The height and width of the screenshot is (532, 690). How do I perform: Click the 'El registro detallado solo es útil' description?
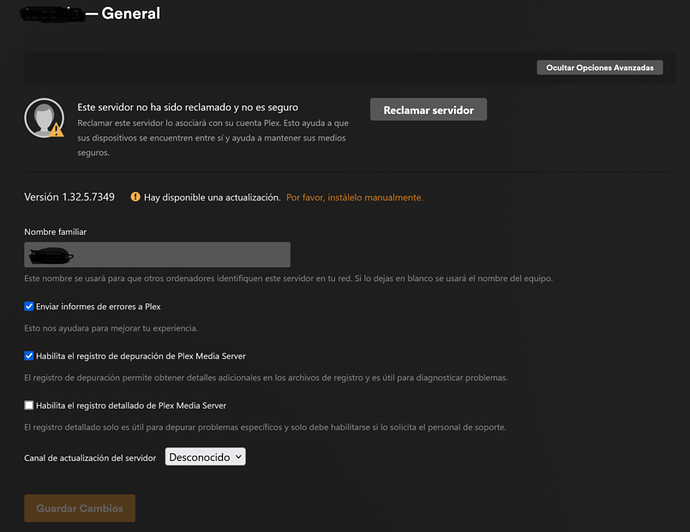point(265,427)
